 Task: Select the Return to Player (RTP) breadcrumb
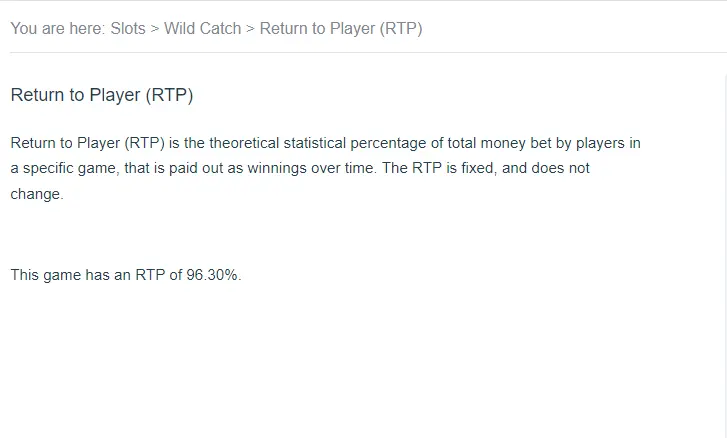point(341,29)
